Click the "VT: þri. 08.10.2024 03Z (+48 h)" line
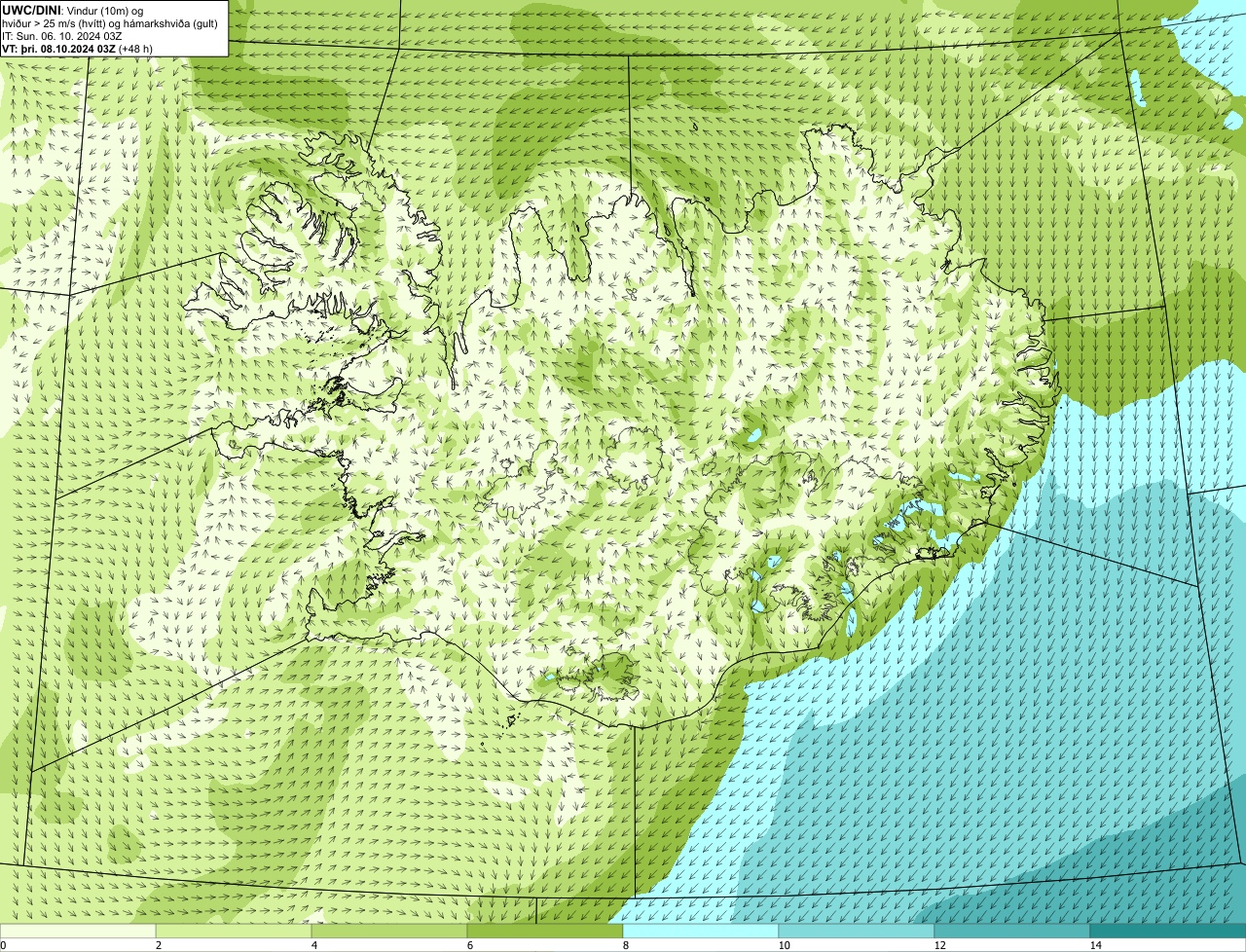 pos(78,48)
